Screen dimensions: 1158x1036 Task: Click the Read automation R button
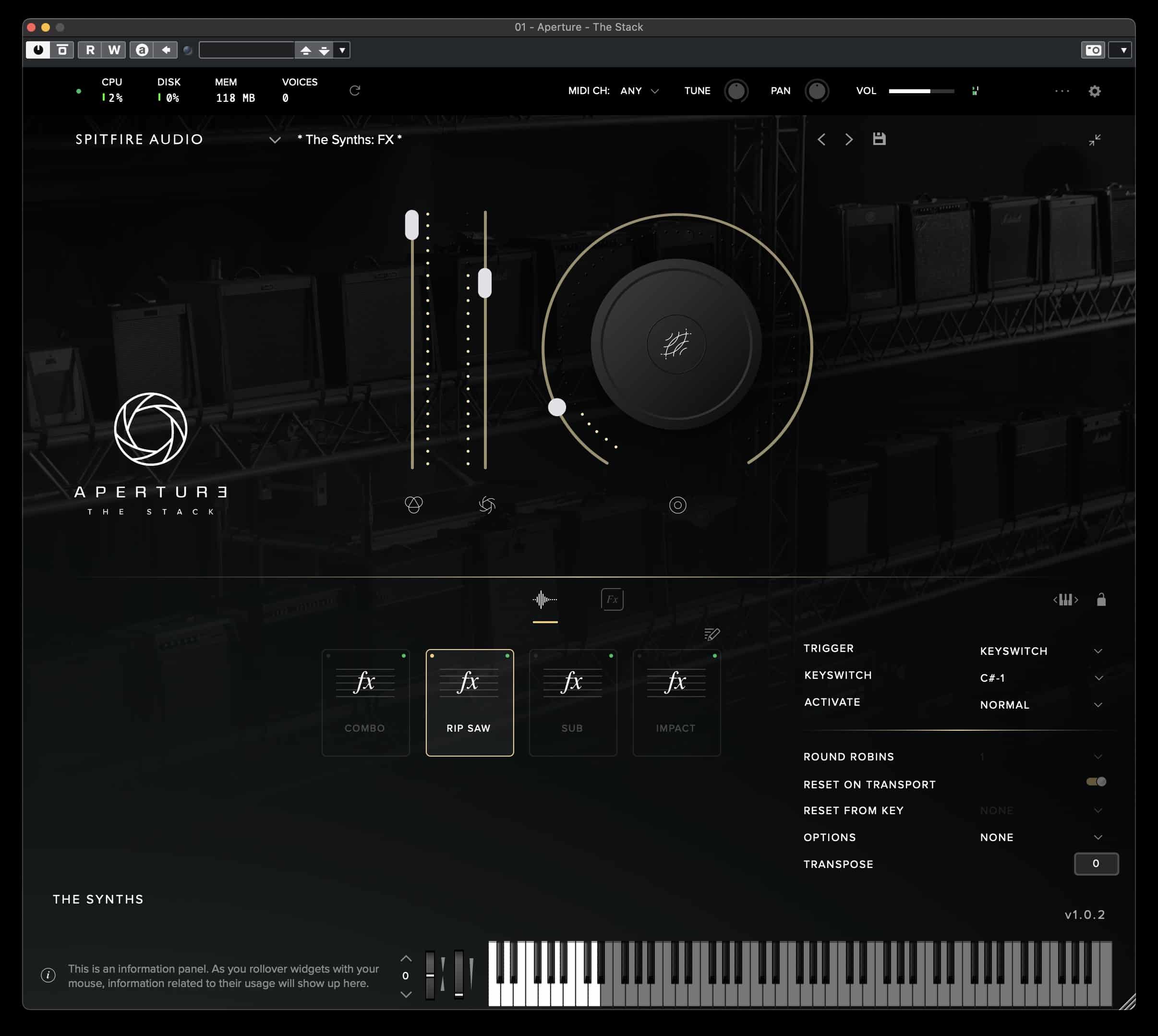click(90, 50)
